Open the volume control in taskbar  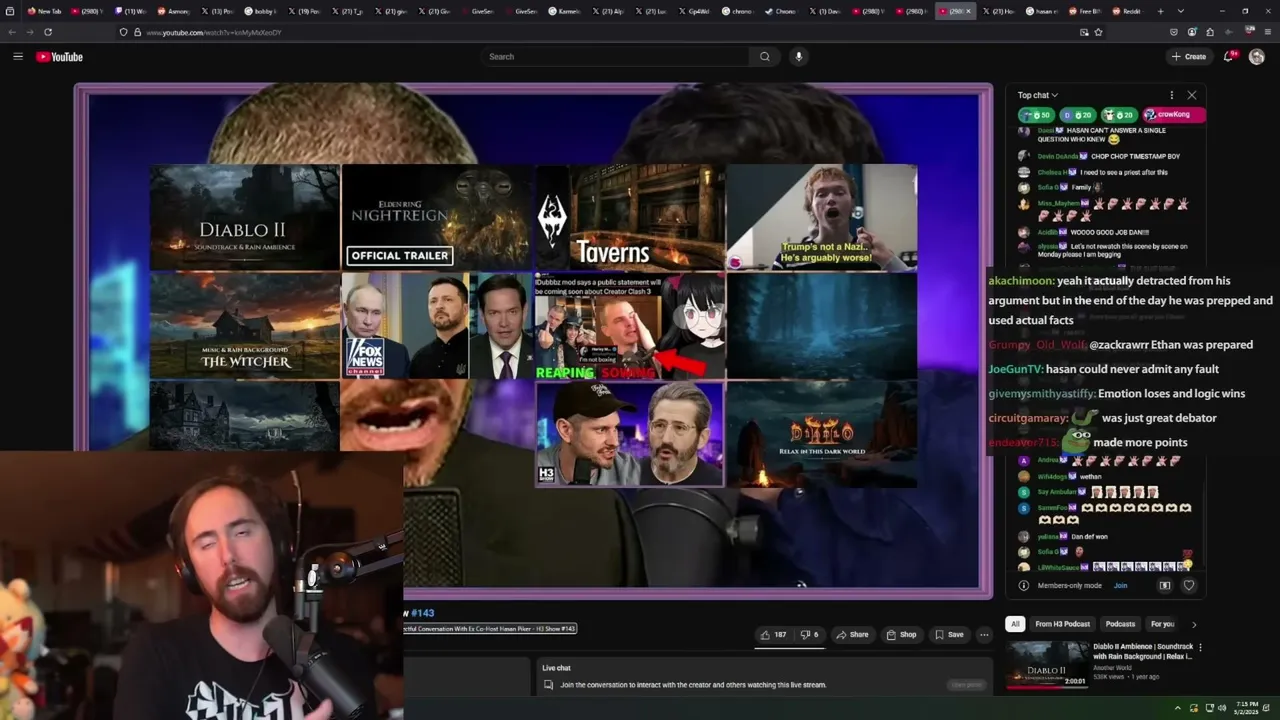pos(1222,708)
